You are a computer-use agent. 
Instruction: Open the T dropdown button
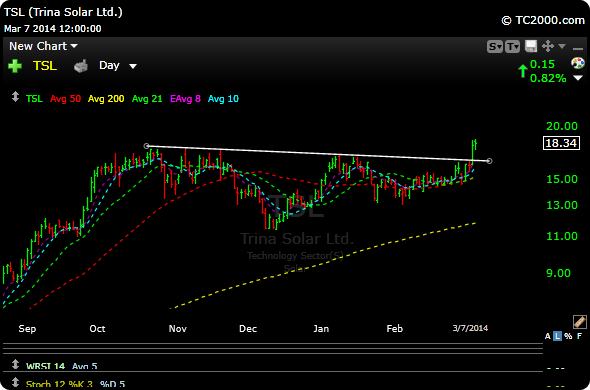click(512, 47)
